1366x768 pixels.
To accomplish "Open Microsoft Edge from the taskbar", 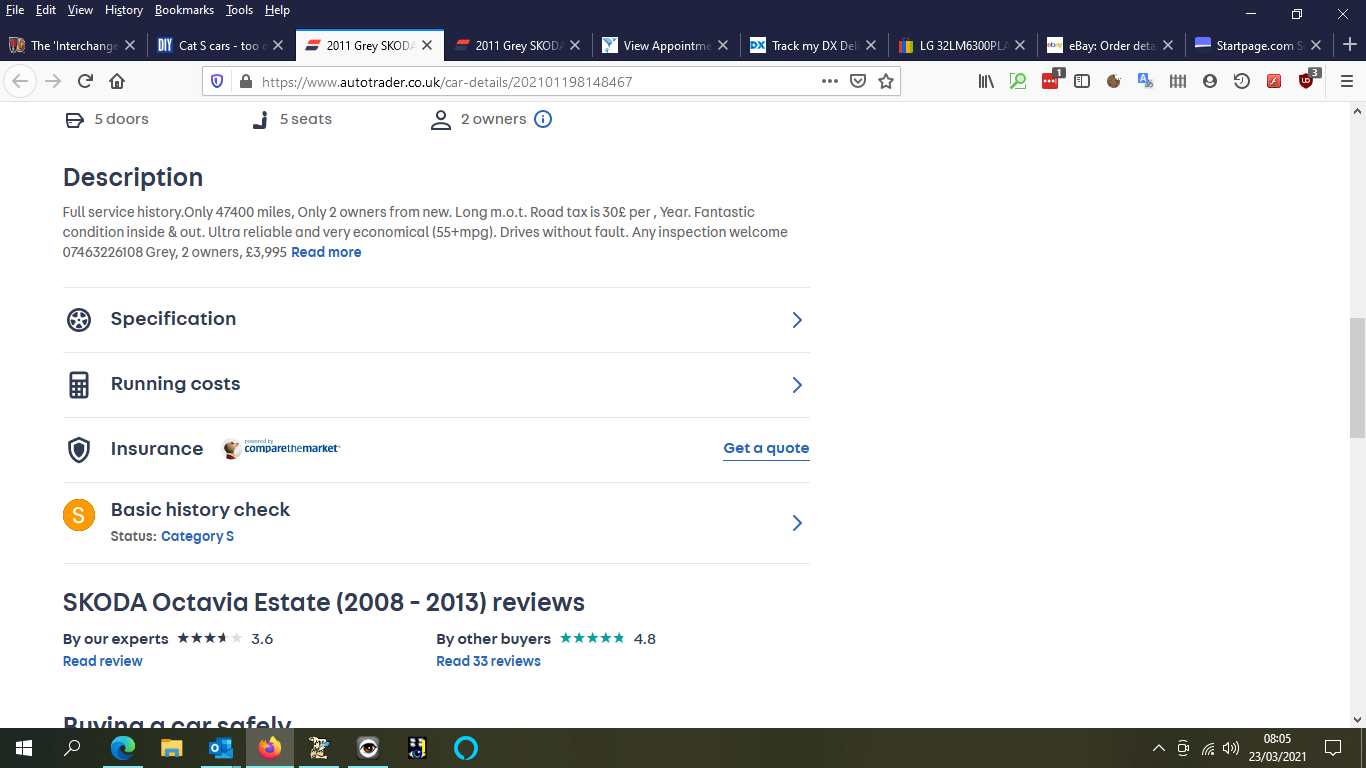I will click(123, 748).
